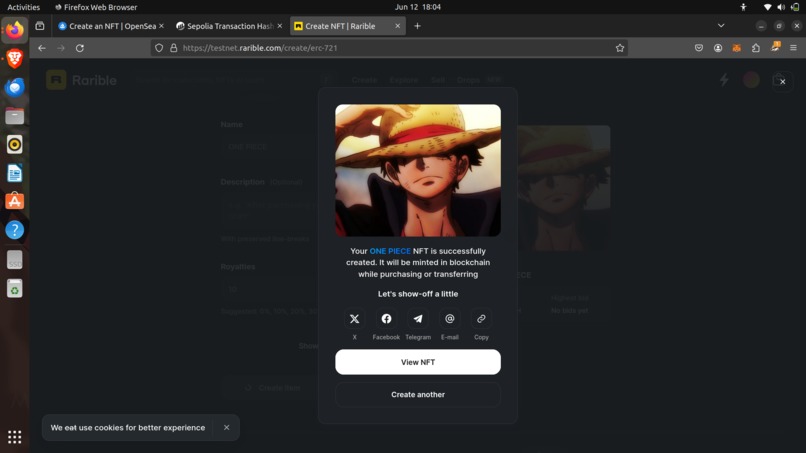Screen dimensions: 806x453
Task: Open the system status menu
Action: tap(780, 7)
